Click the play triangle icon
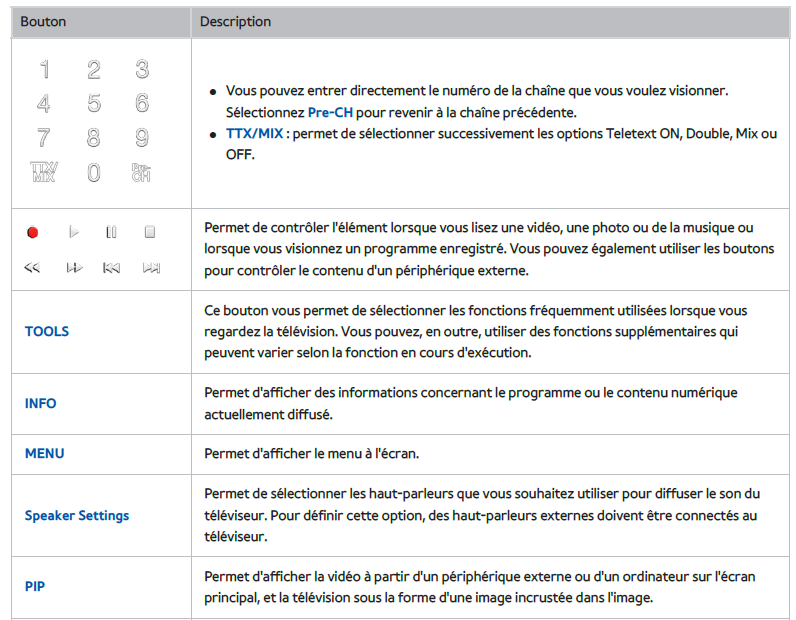 coord(74,233)
